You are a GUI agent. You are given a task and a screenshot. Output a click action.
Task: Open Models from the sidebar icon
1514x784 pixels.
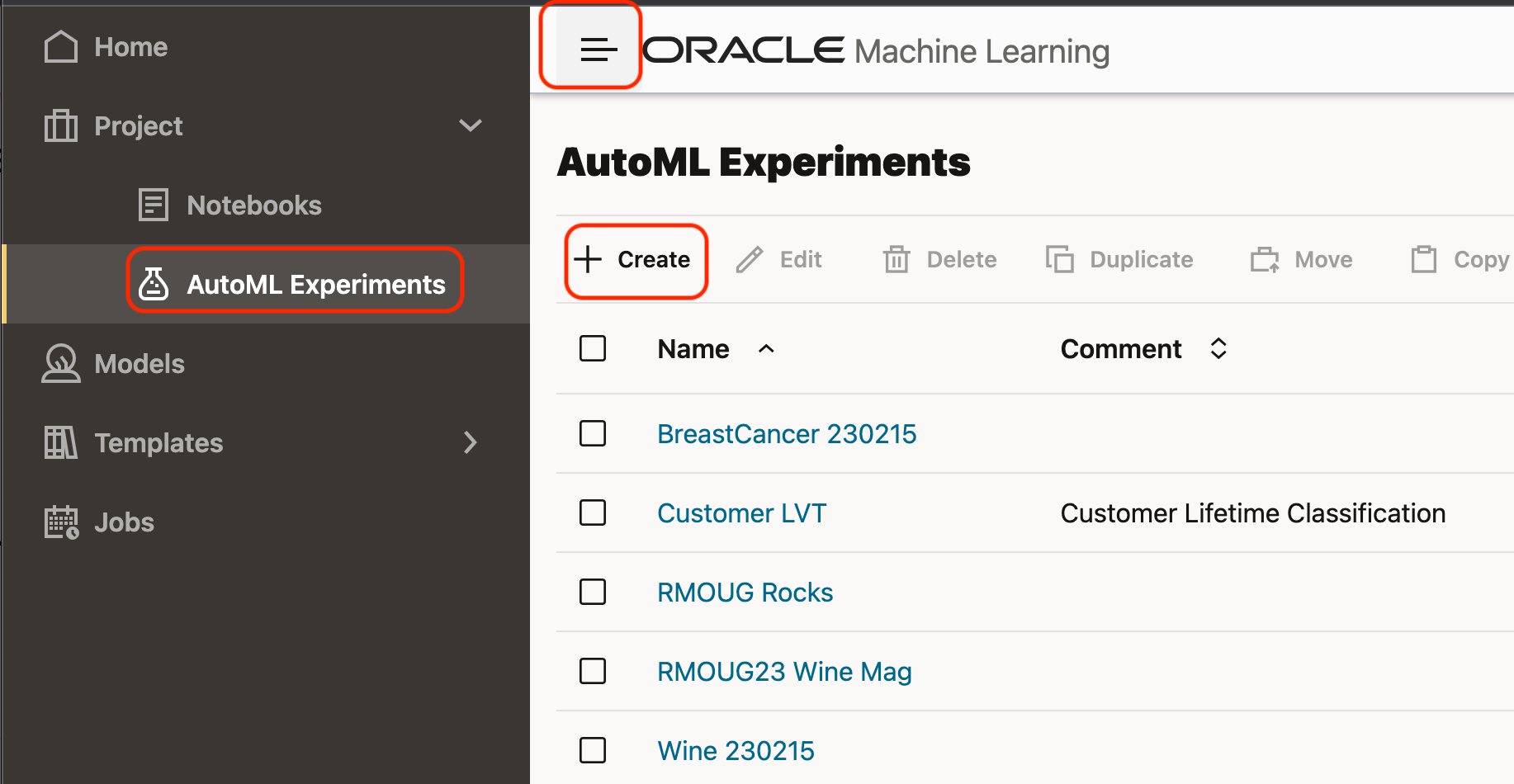(60, 363)
